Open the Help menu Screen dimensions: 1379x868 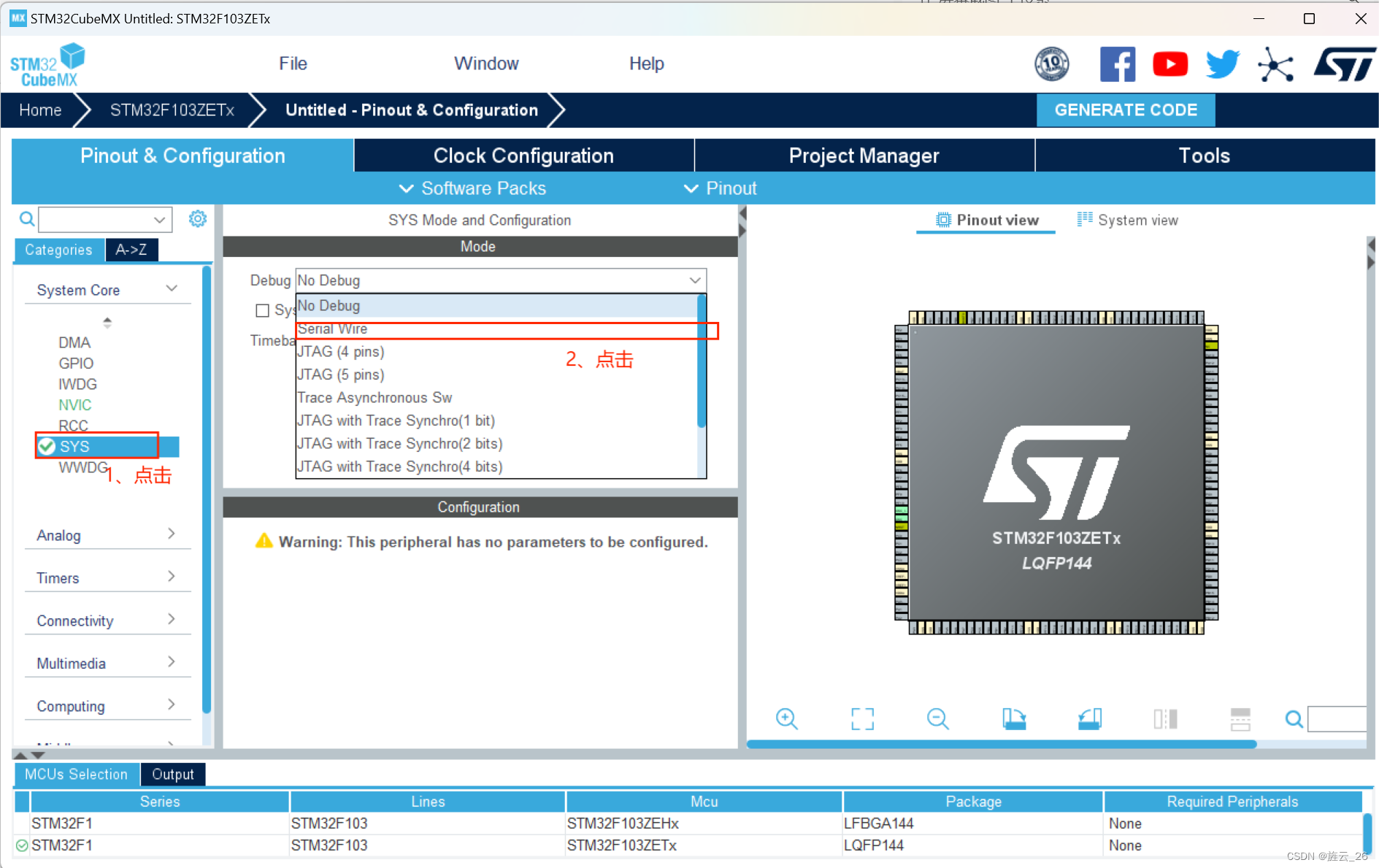(x=646, y=64)
